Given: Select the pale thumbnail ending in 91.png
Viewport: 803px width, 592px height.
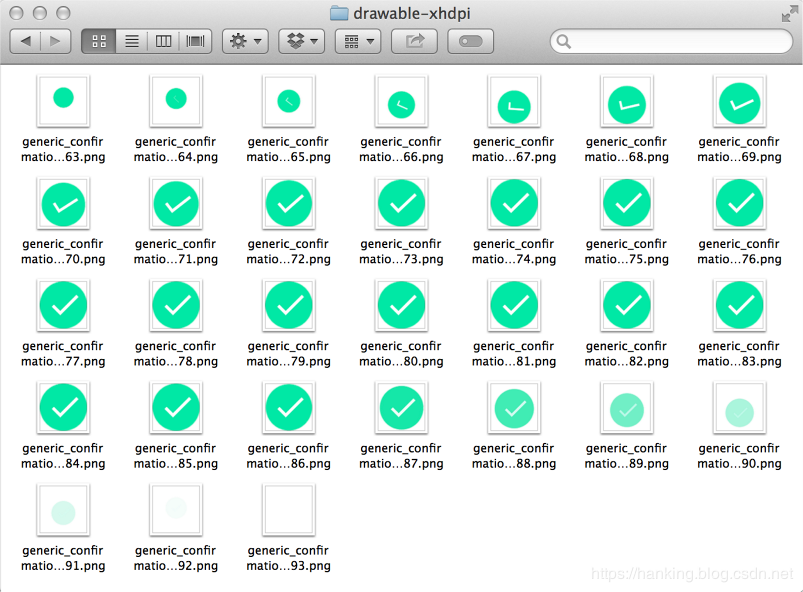Looking at the screenshot, I should point(63,510).
